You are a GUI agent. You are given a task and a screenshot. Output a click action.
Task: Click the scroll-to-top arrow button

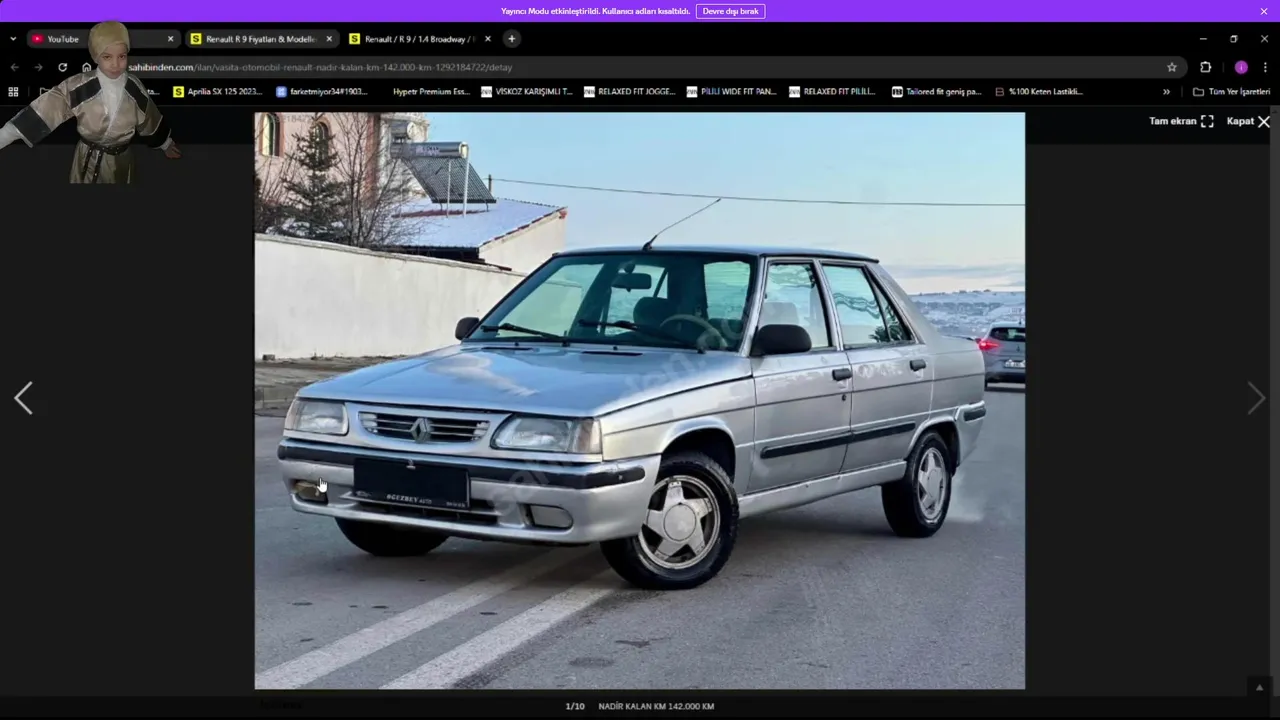pos(1260,687)
